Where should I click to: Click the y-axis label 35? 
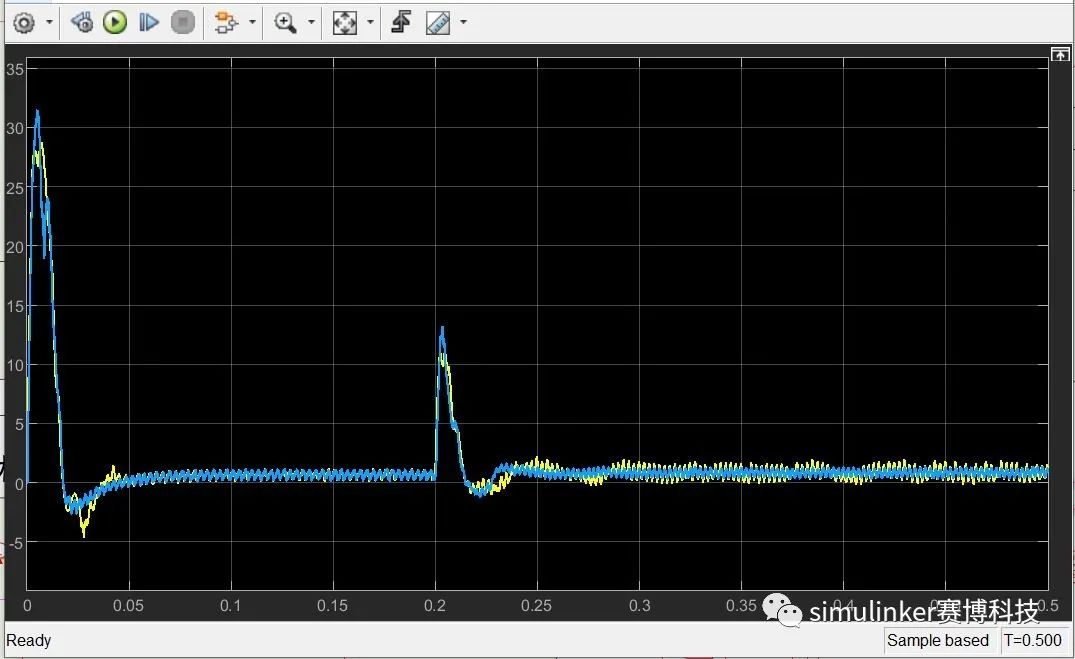coord(15,69)
